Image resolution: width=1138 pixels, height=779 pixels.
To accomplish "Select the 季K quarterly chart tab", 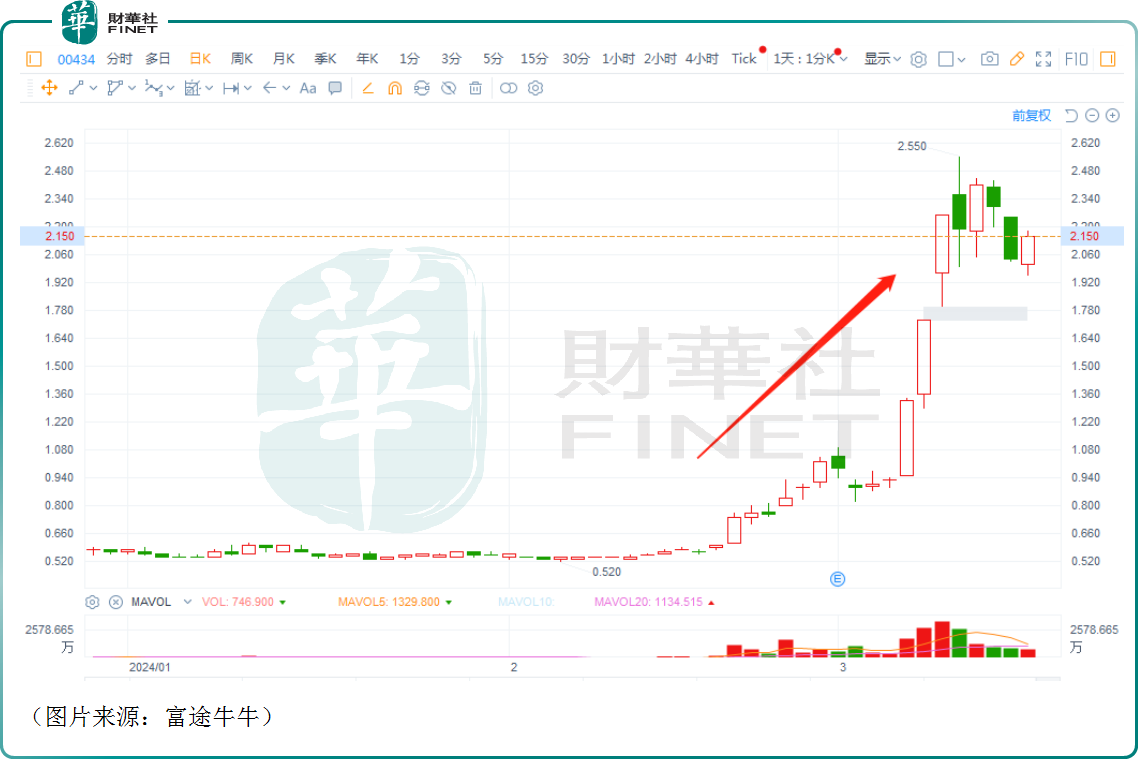I will pos(325,59).
